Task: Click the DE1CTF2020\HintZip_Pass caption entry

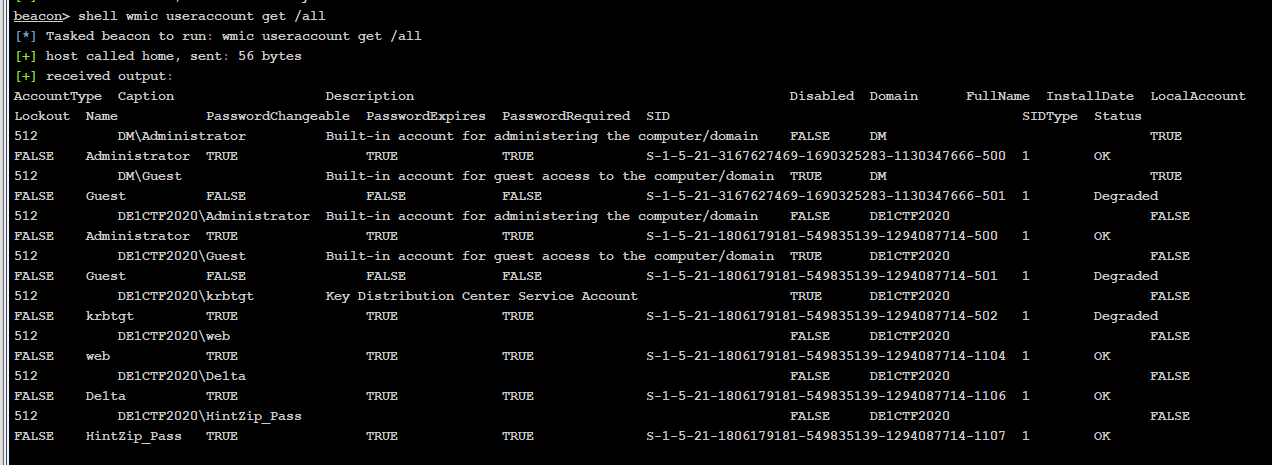Action: pyautogui.click(x=210, y=416)
